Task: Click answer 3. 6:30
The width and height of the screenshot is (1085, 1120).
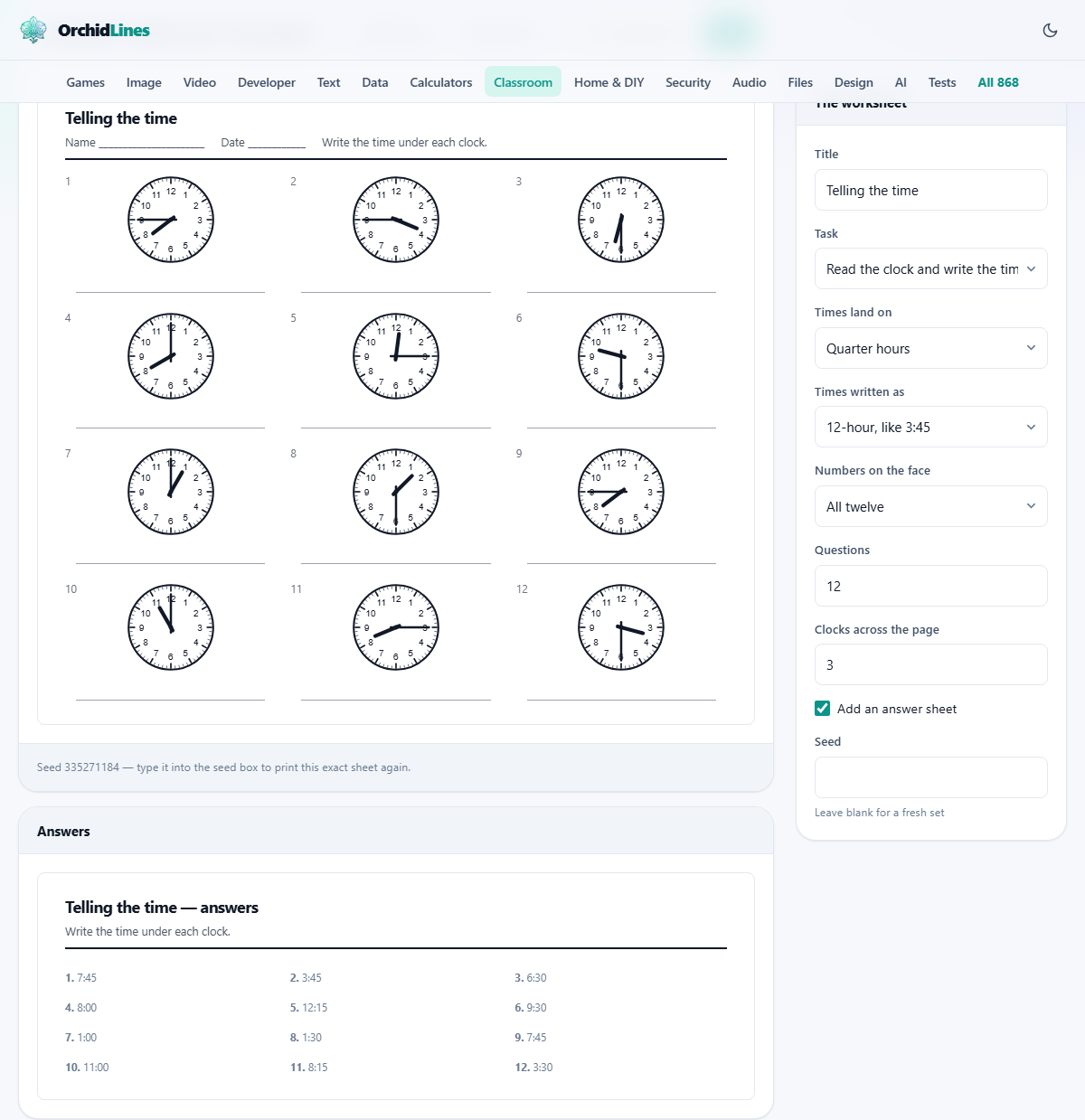Action: click(531, 978)
